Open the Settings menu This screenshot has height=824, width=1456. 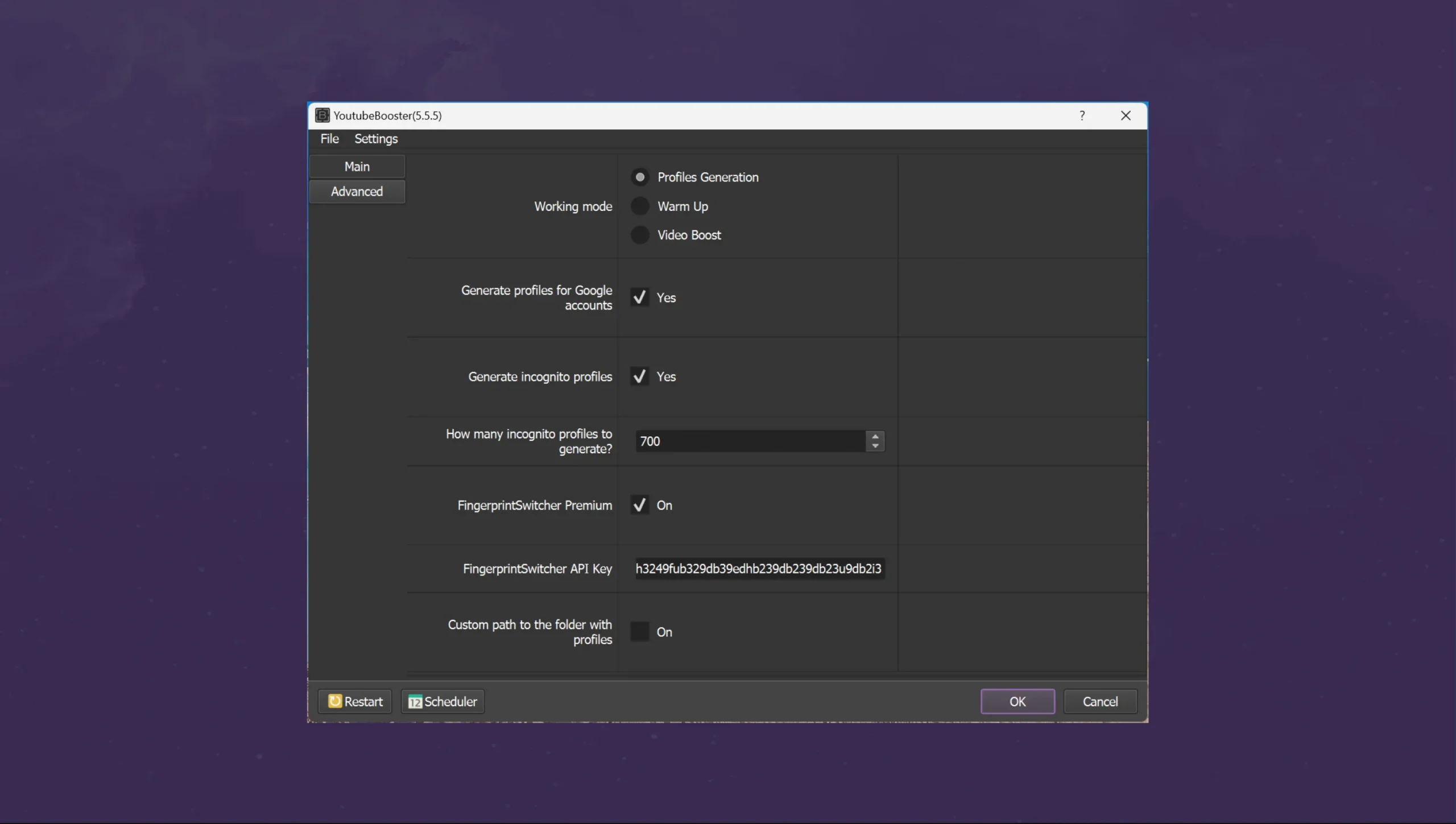[x=376, y=139]
